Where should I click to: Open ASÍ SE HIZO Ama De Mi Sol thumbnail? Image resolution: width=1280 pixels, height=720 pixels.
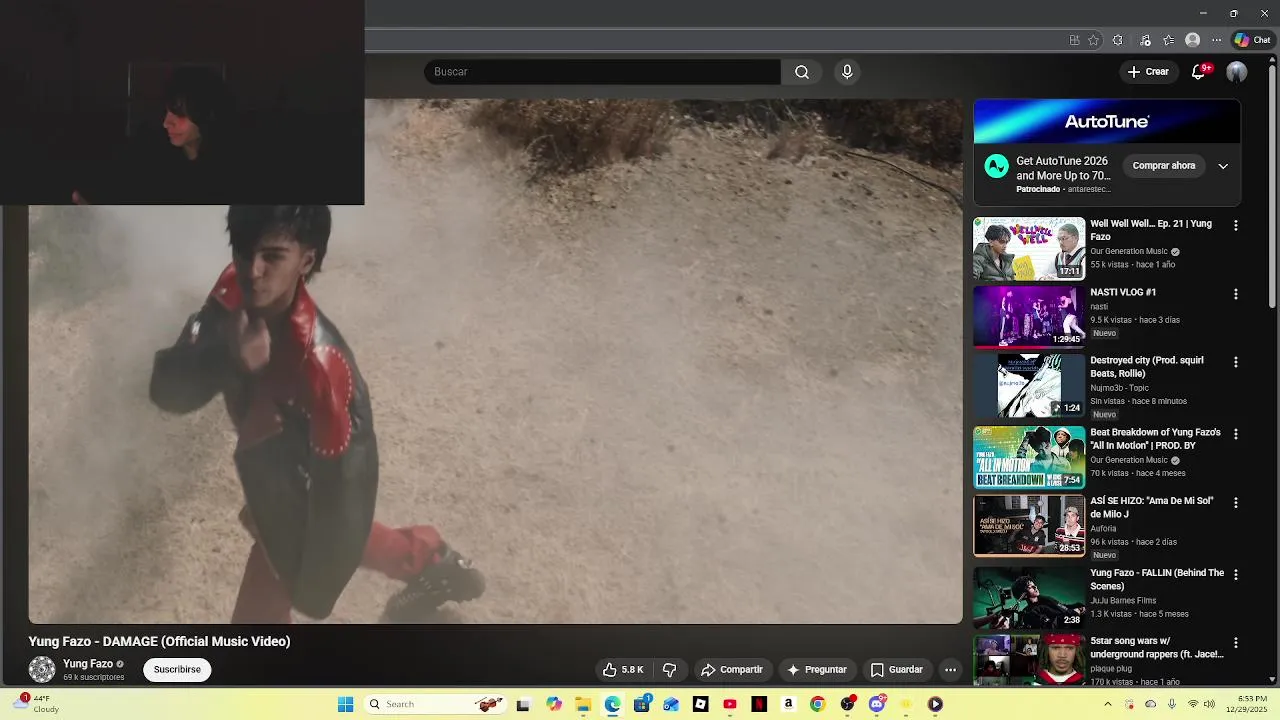pyautogui.click(x=1029, y=525)
